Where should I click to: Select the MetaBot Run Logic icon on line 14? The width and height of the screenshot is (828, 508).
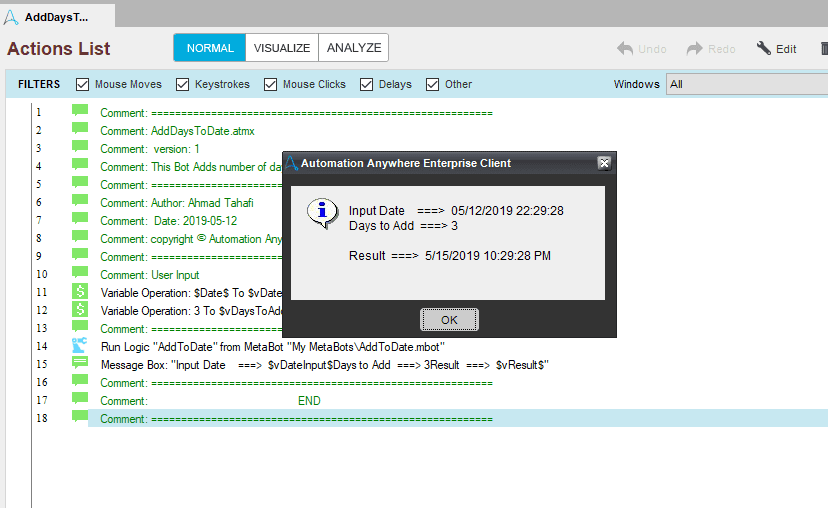80,345
